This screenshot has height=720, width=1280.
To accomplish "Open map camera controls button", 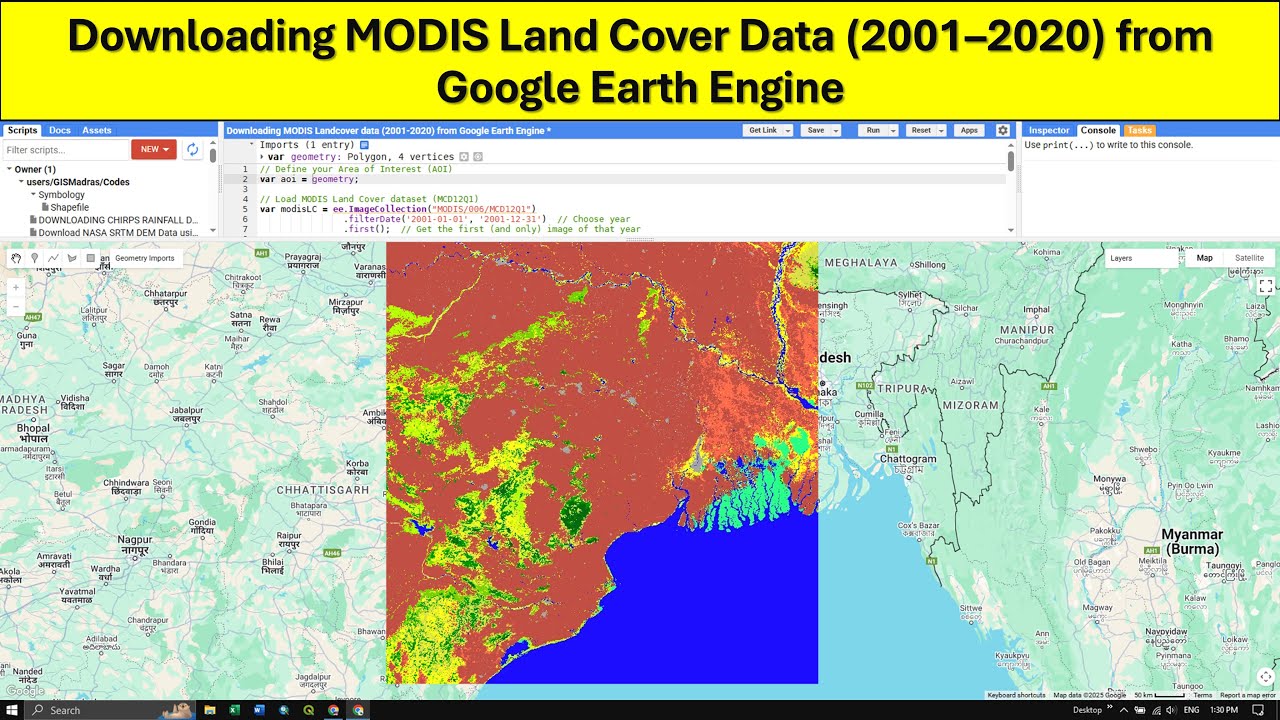I will point(1265,676).
